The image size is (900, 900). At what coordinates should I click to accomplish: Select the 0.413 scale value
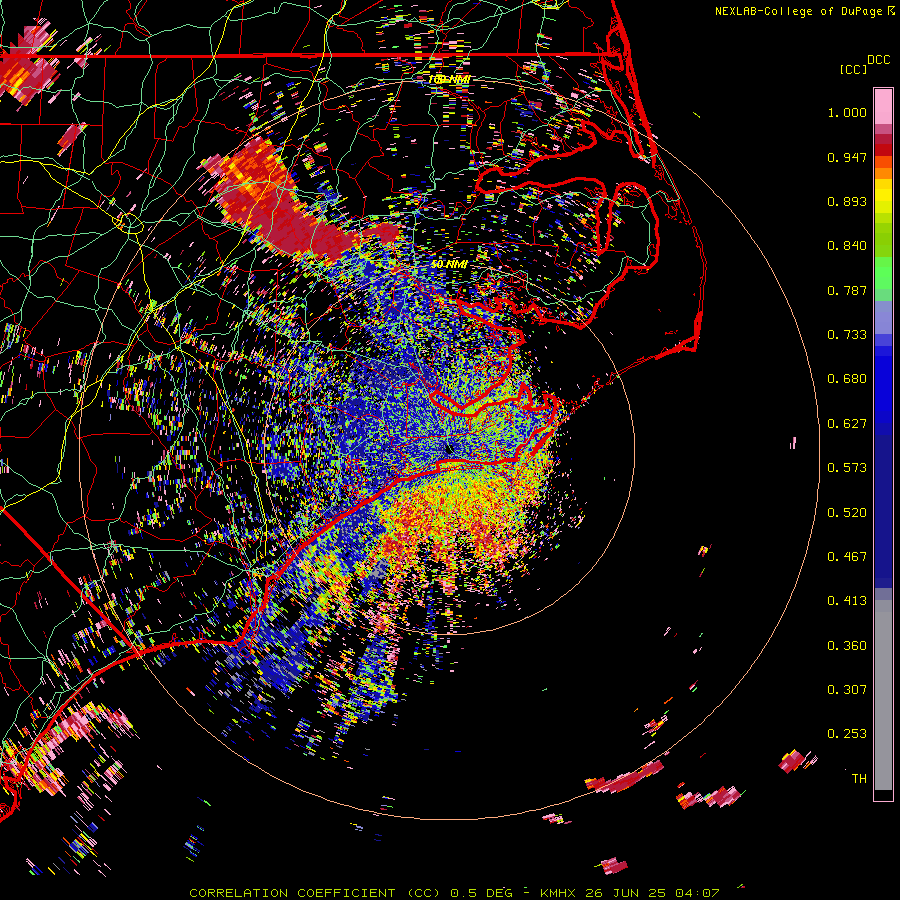(847, 601)
